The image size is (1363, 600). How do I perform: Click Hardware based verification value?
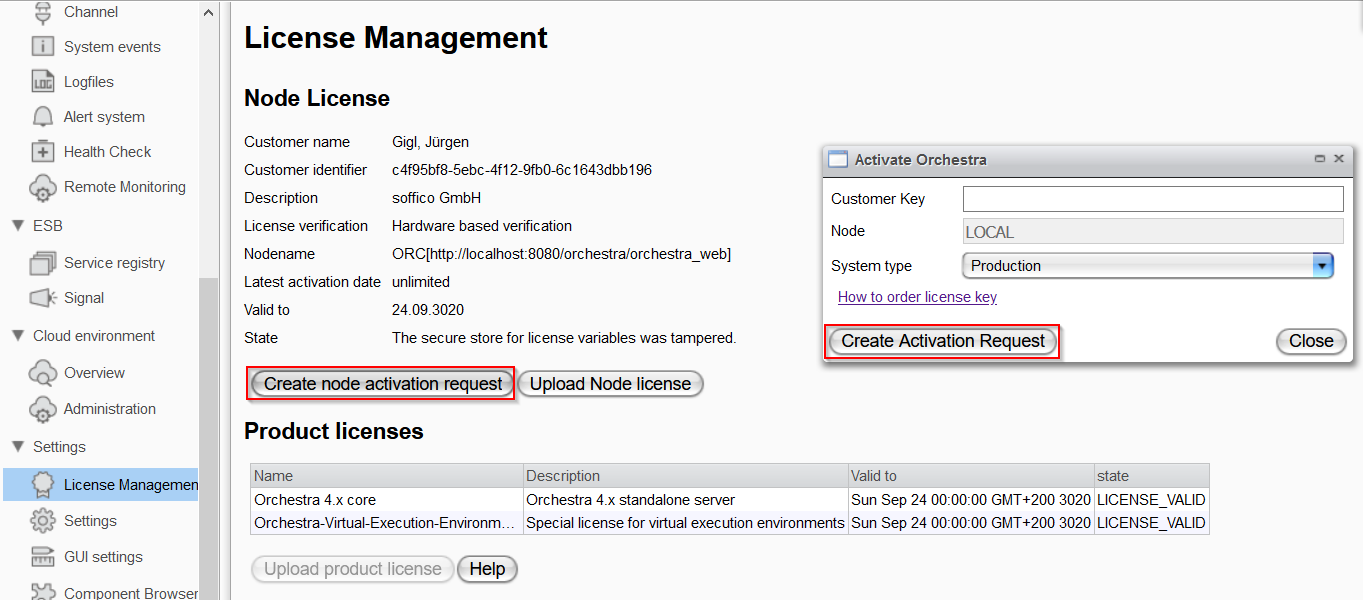482,226
